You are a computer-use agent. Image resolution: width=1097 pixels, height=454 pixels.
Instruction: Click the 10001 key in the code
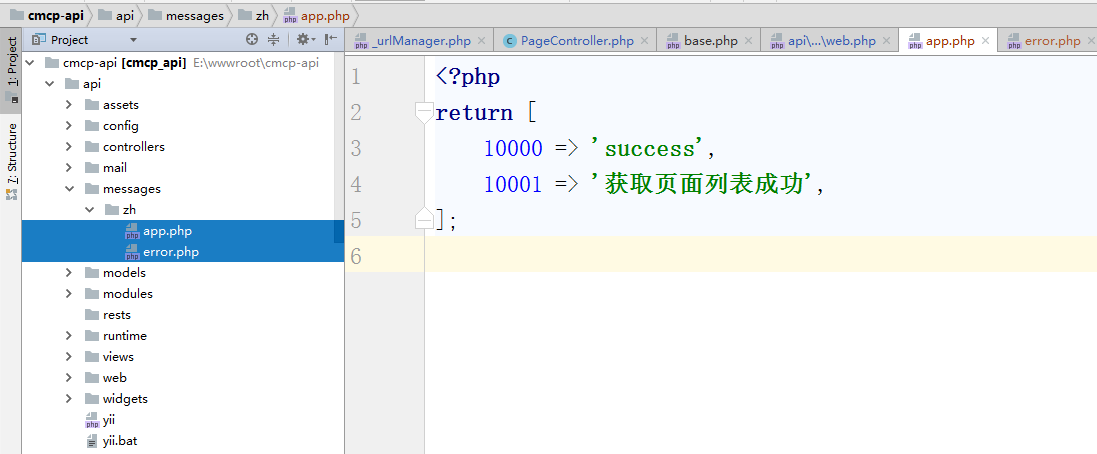(x=514, y=184)
